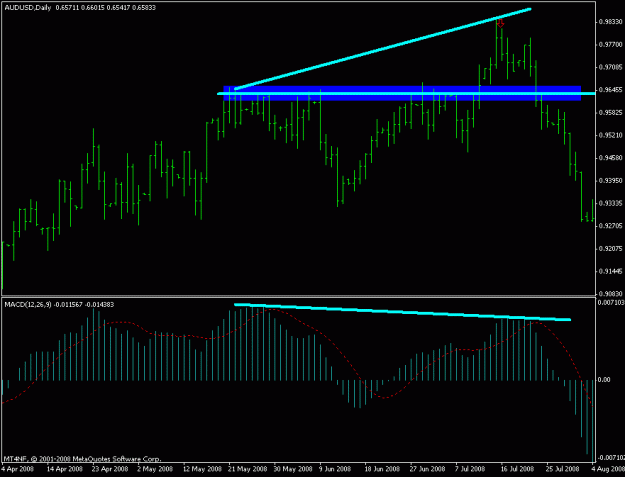The height and width of the screenshot is (477, 625).
Task: Click the 0.93950 price axis label
Action: (x=610, y=181)
